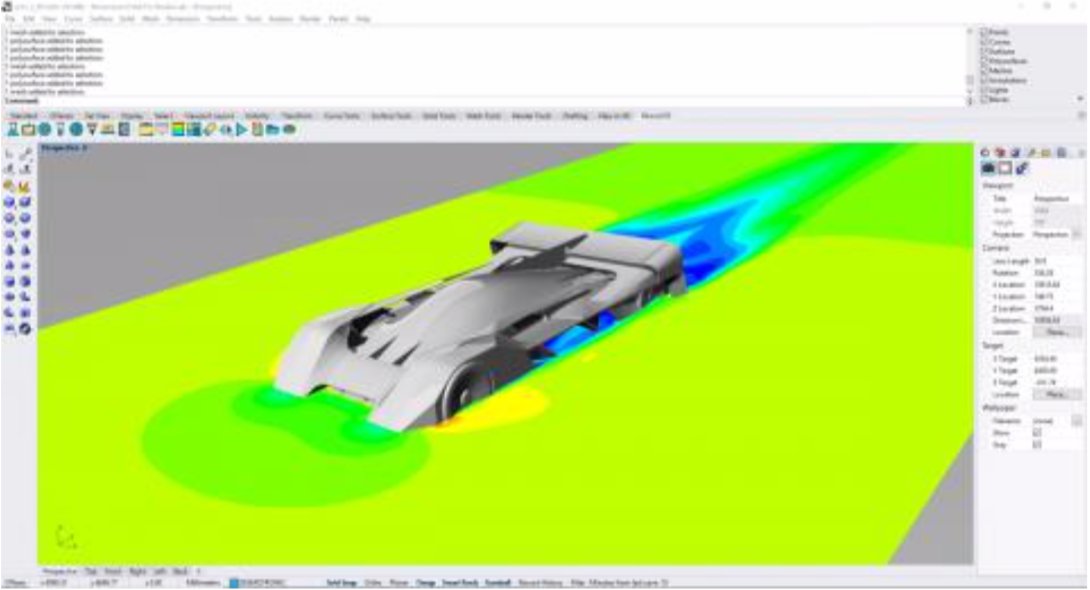Toggle Record History in status bar

pos(541,582)
